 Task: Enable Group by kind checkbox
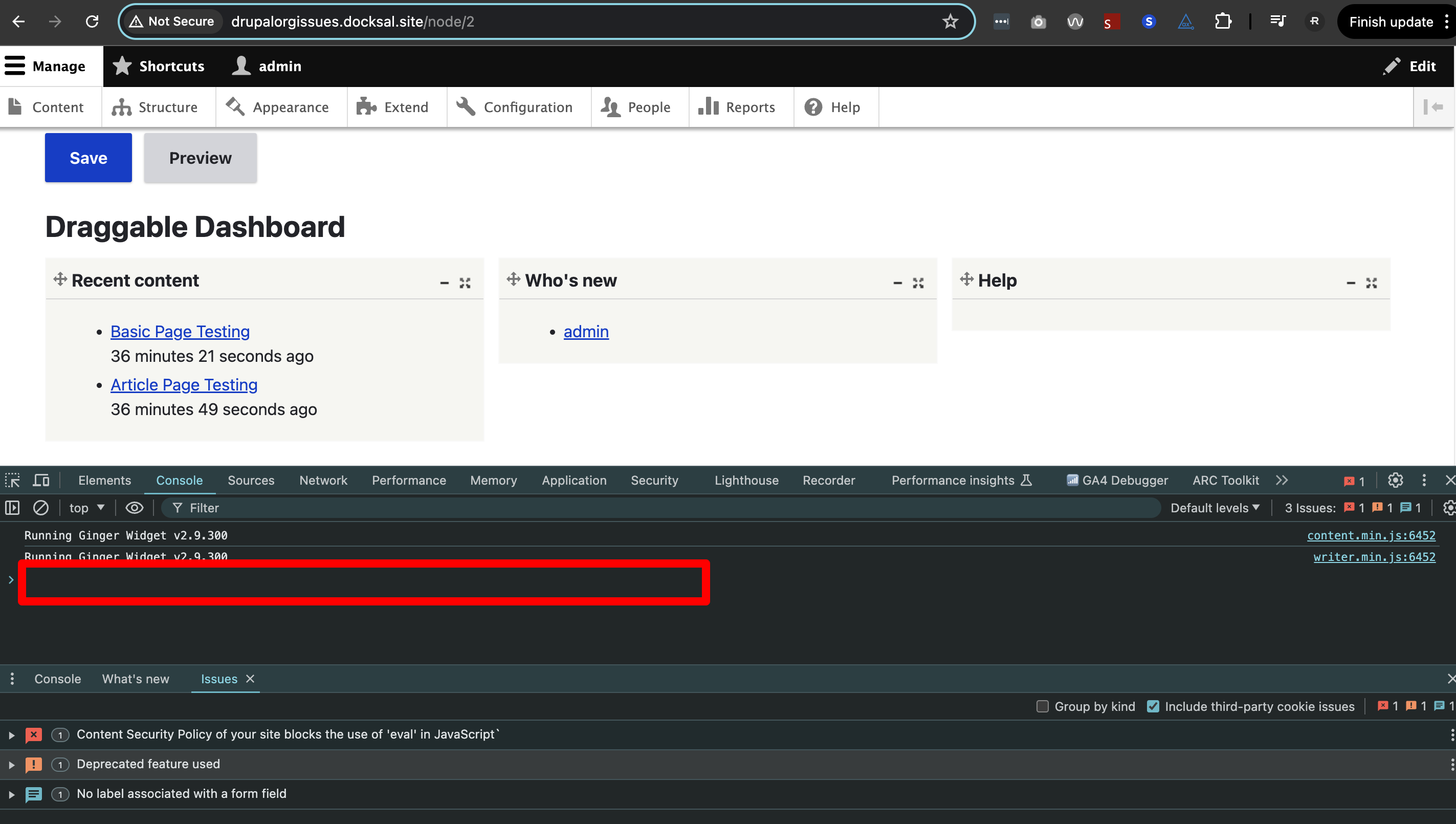[1042, 706]
